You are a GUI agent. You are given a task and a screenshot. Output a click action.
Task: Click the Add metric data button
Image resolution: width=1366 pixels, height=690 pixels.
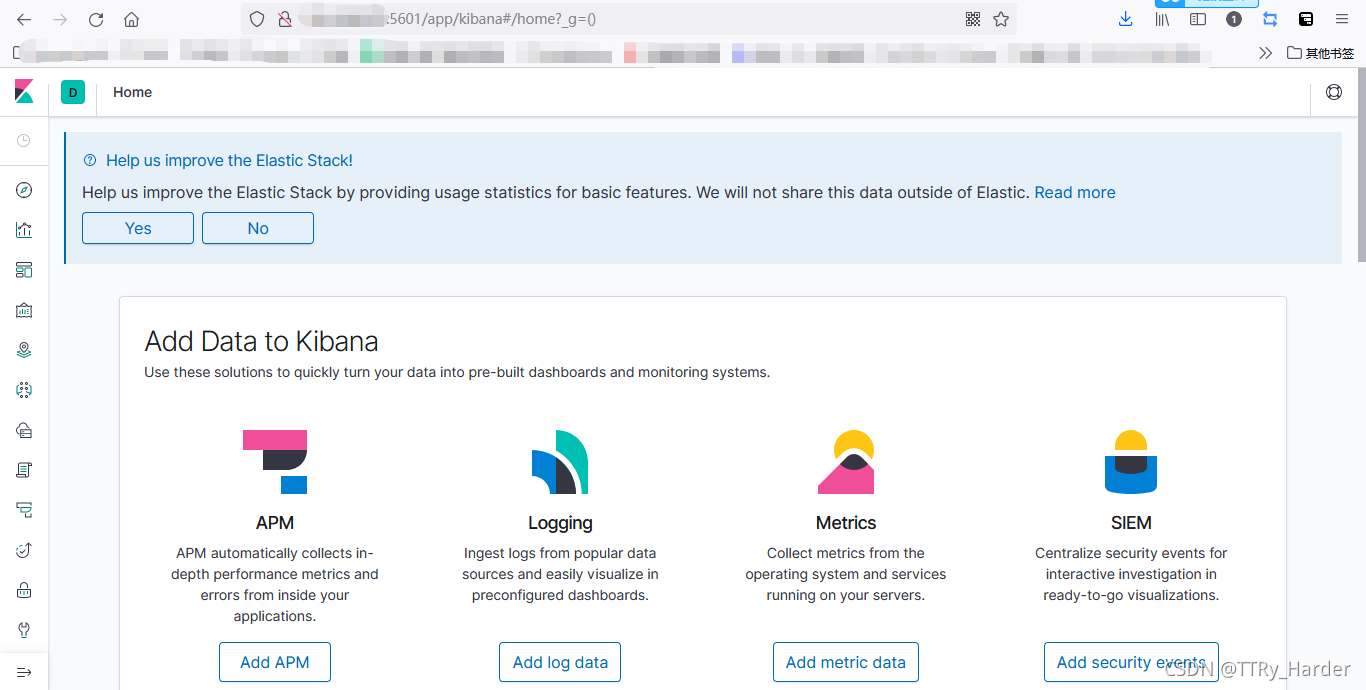[846, 662]
